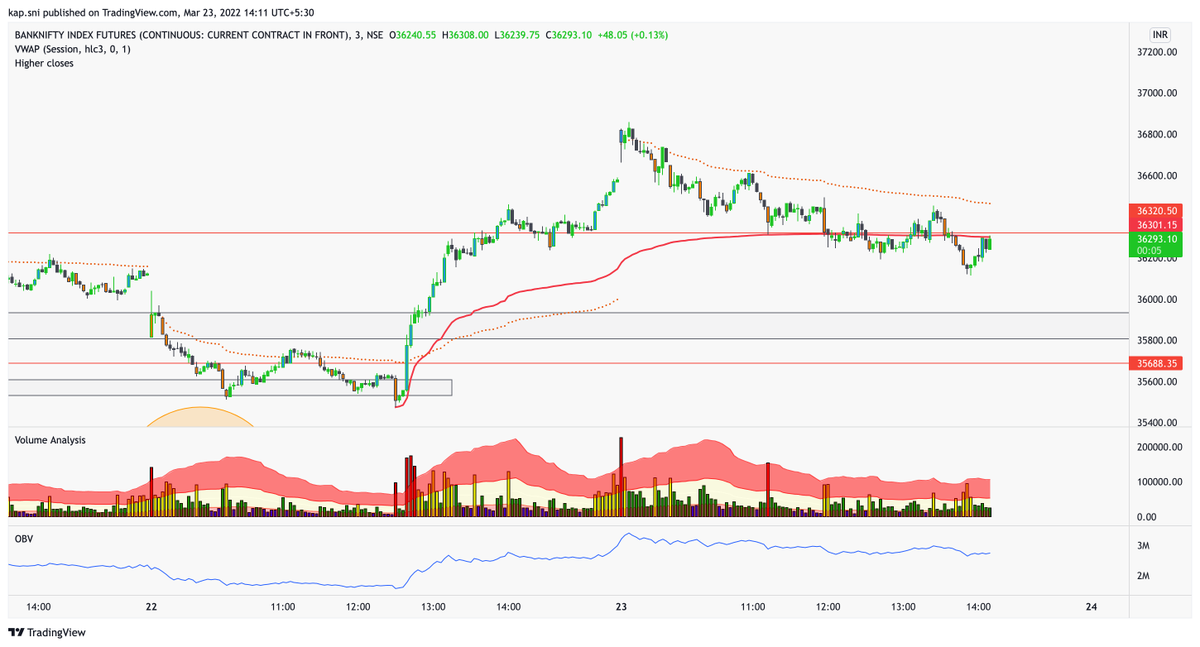
Task: Click the +48.05 (+0.13%) change value
Action: click(633, 35)
